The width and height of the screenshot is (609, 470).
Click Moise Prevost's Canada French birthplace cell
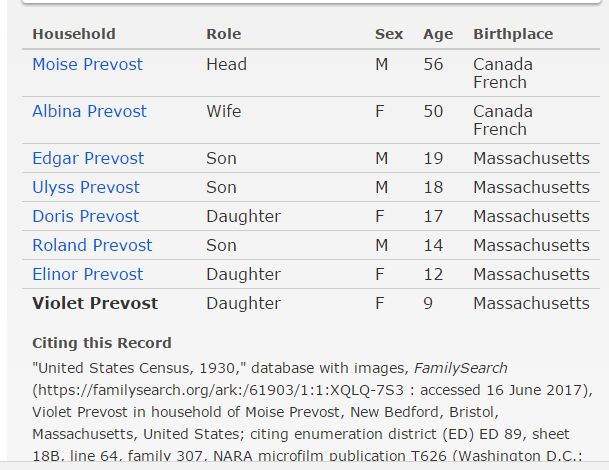tap(503, 73)
